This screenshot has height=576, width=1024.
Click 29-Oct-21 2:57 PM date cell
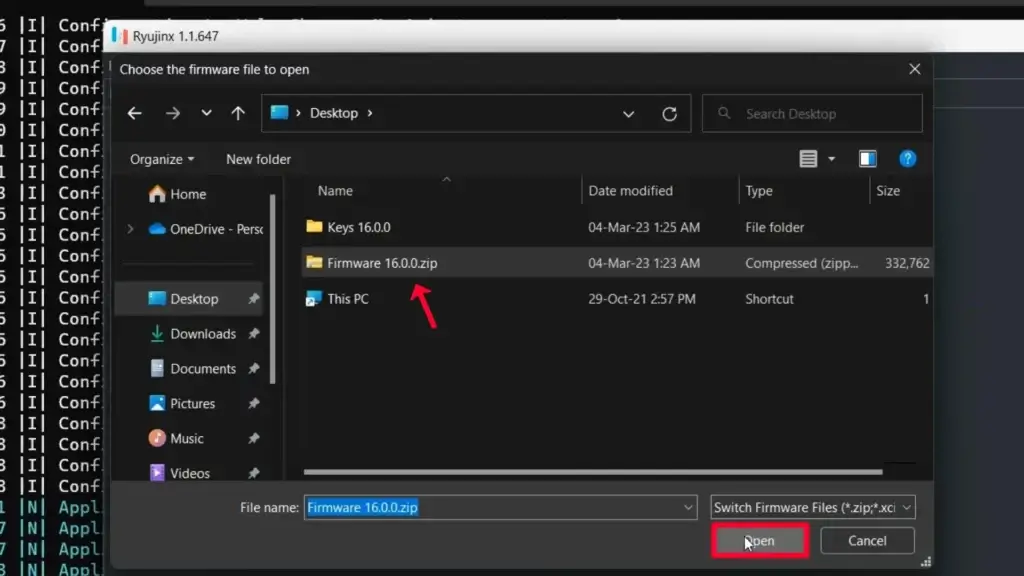click(x=642, y=298)
